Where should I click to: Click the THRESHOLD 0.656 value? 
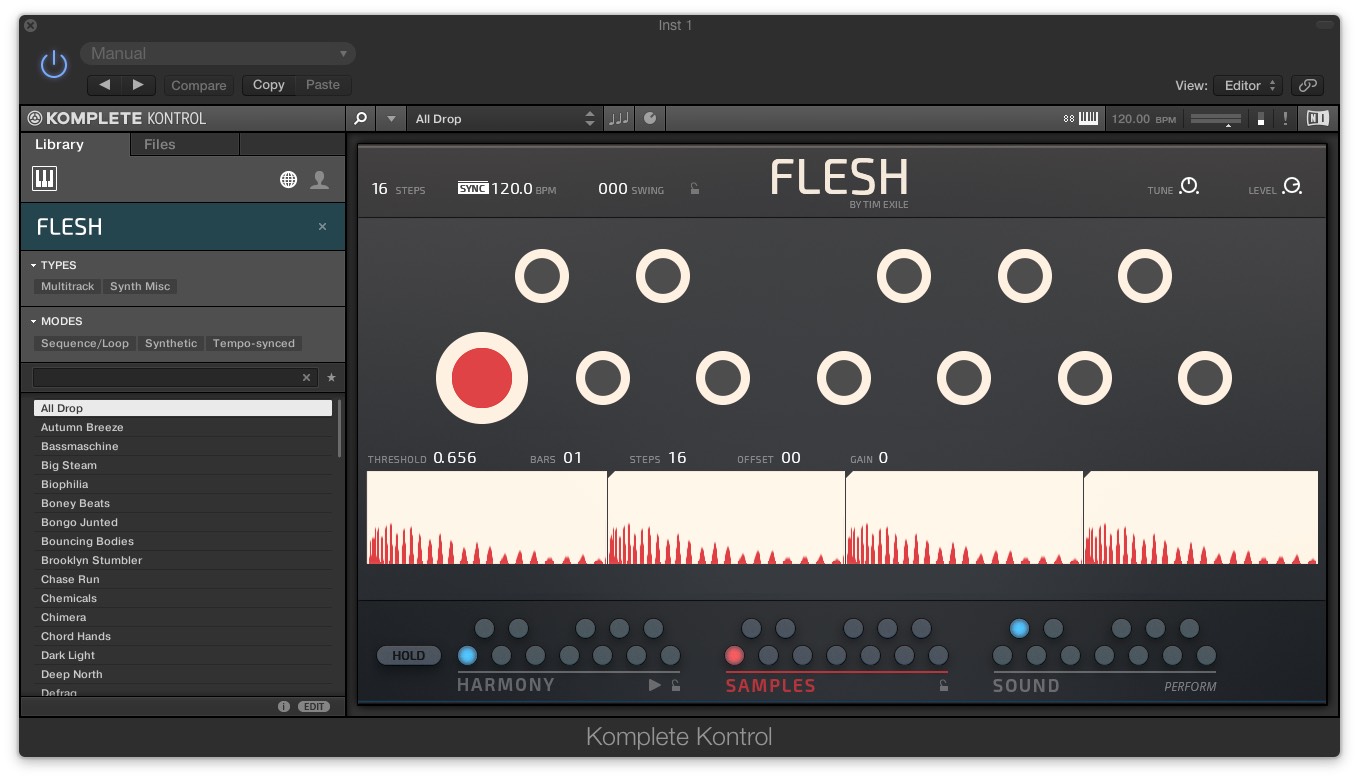tap(455, 458)
